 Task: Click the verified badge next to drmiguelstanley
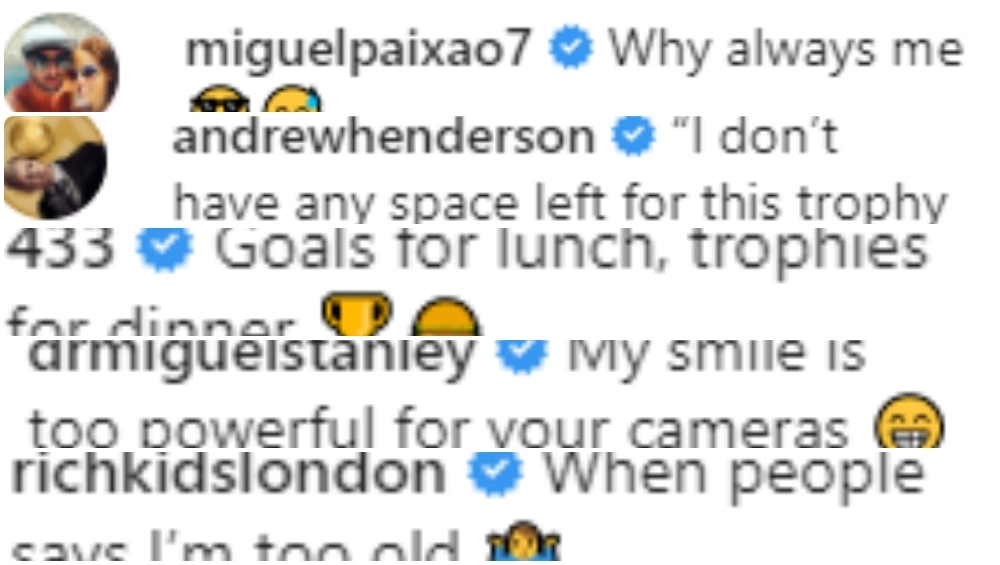[522, 354]
